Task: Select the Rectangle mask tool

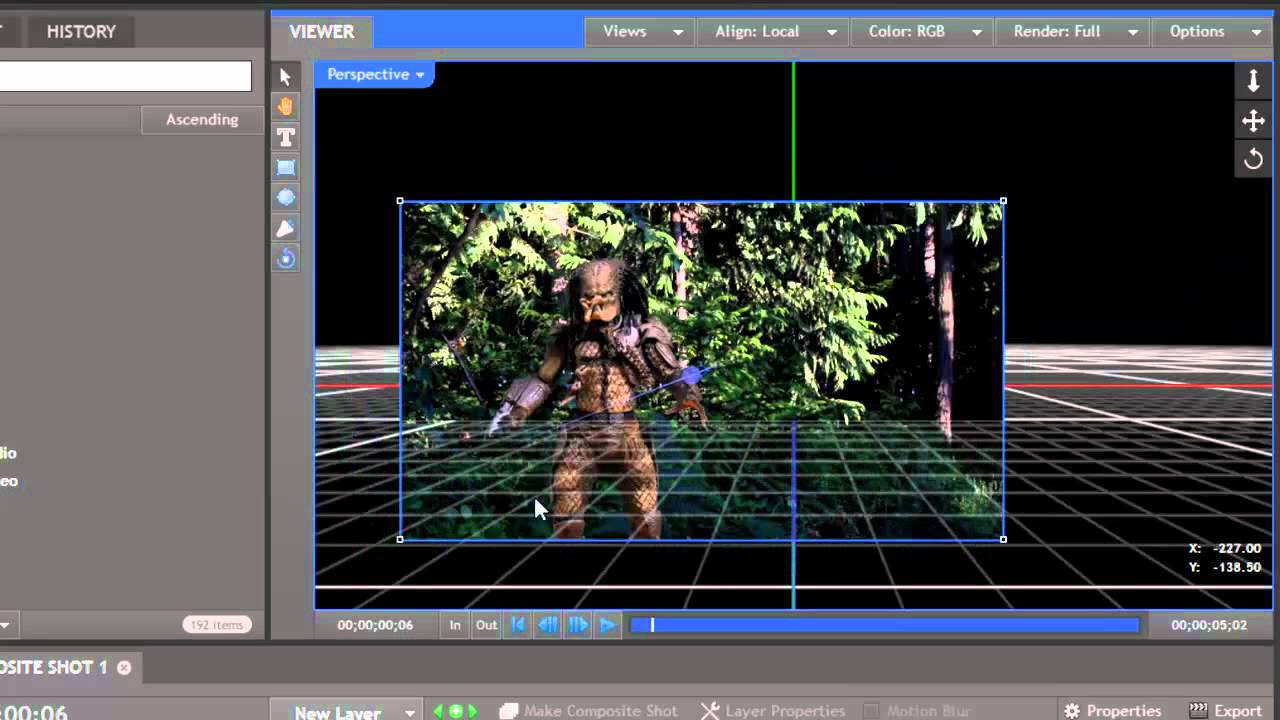Action: coord(285,168)
